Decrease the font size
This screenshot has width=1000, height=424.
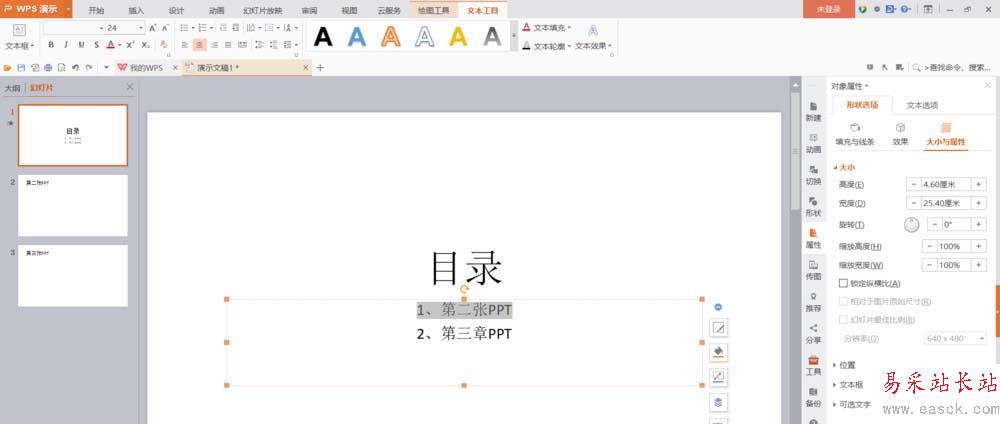[x=165, y=28]
